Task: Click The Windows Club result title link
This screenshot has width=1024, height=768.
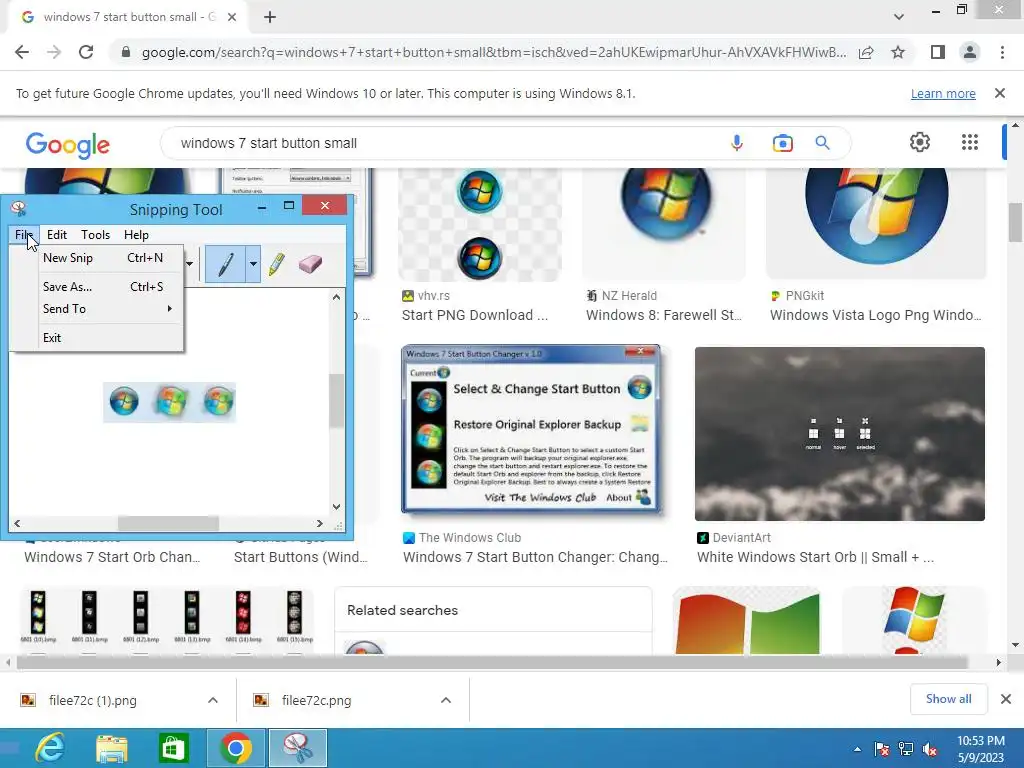Action: 535,558
